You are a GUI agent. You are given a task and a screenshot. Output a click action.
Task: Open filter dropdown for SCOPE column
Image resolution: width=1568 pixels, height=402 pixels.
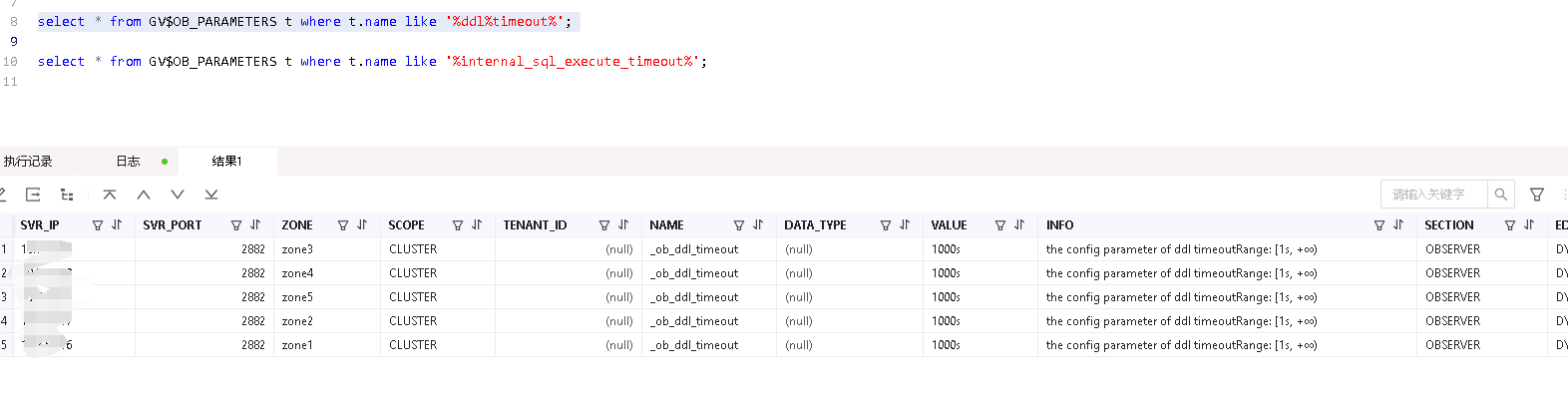458,225
